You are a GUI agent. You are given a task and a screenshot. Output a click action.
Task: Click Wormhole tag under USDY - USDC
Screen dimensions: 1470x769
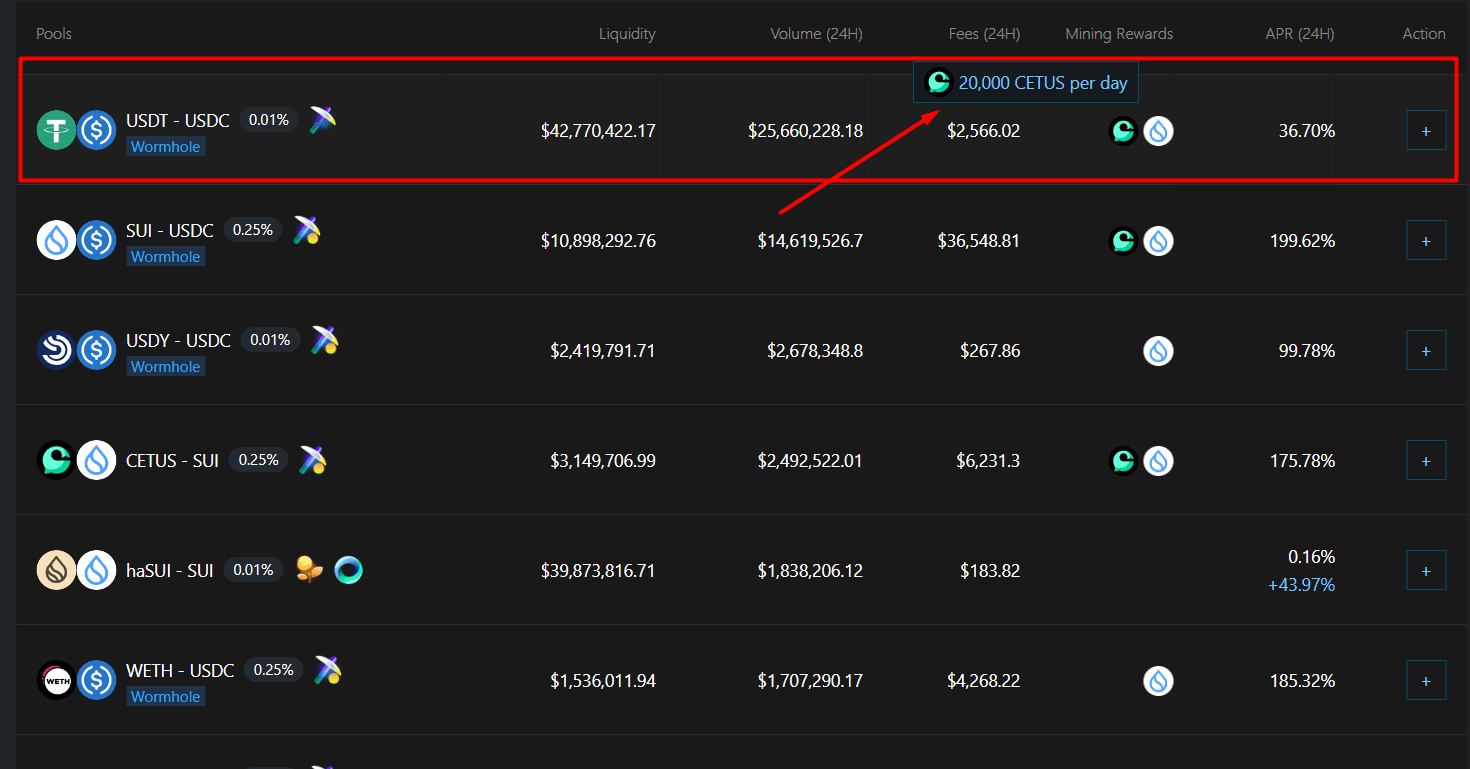(x=166, y=367)
